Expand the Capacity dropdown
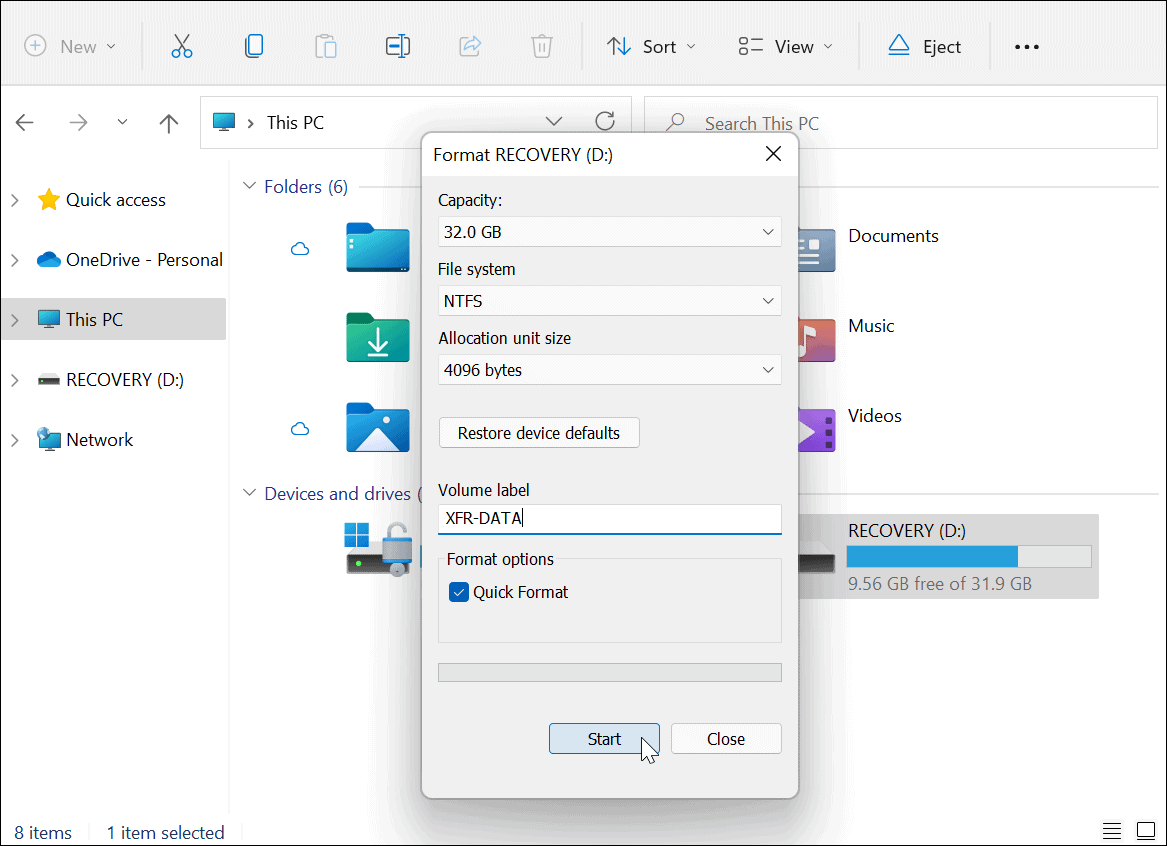Viewport: 1167px width, 846px height. click(609, 231)
